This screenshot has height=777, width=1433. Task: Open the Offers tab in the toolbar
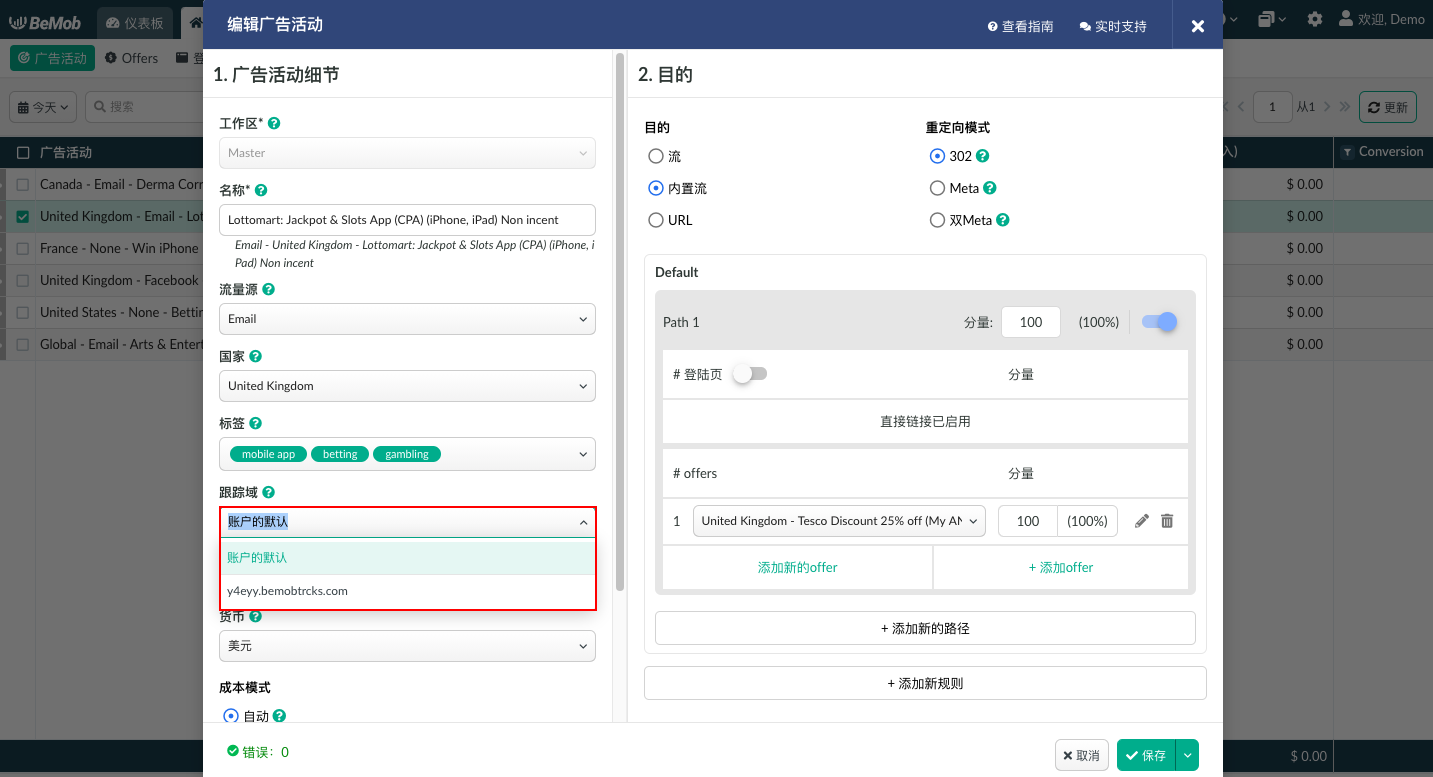coord(131,58)
